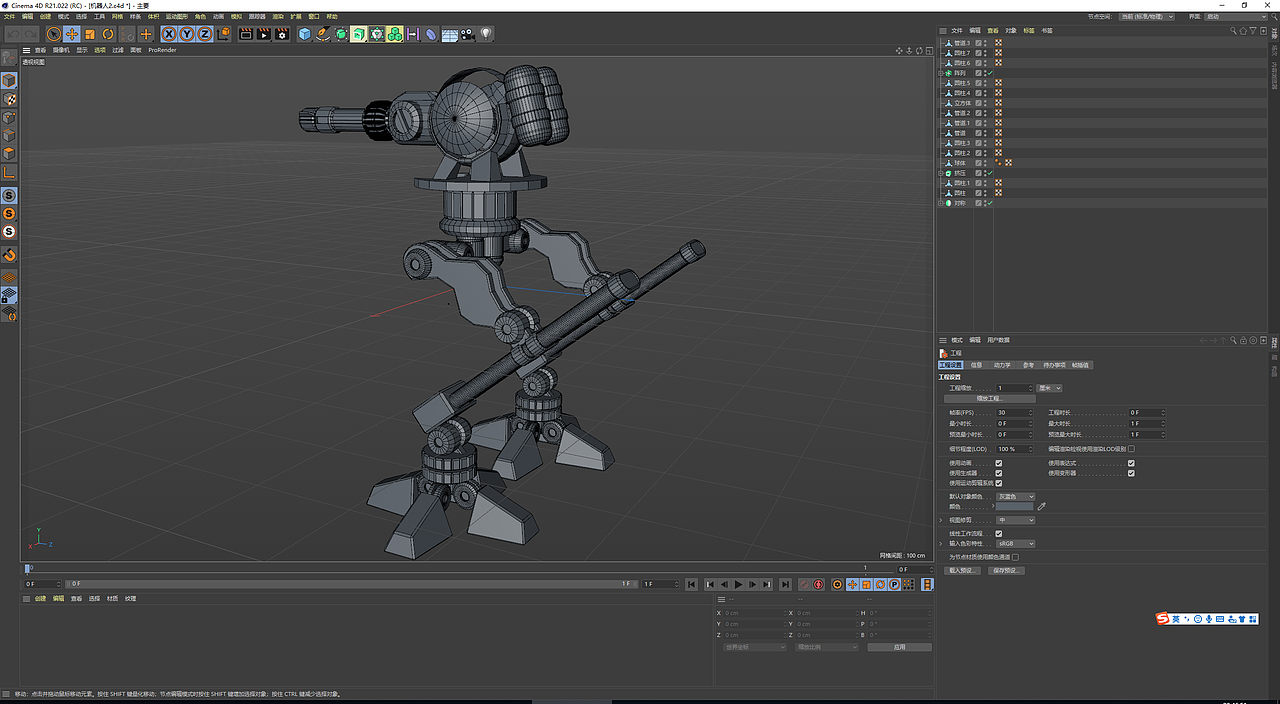Toggle the Y axis lock button
This screenshot has width=1280, height=704.
click(187, 34)
